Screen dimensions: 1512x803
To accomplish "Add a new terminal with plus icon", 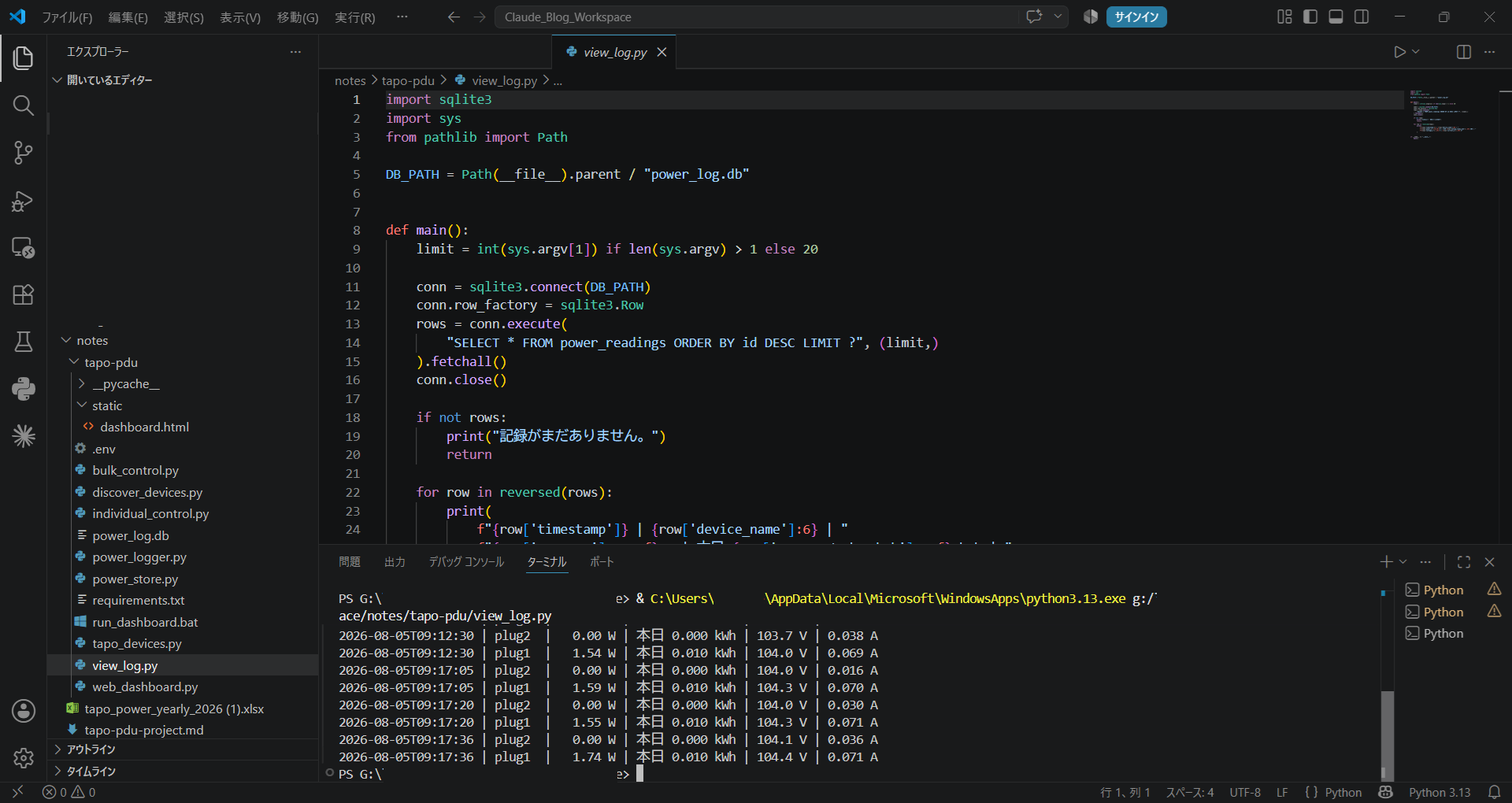I will (x=1386, y=562).
